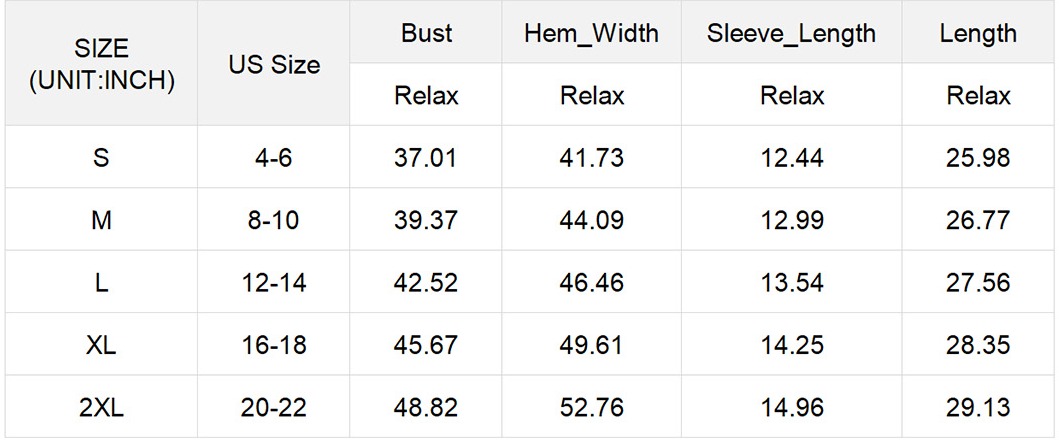
Task: Select the Length column header
Action: 978,33
